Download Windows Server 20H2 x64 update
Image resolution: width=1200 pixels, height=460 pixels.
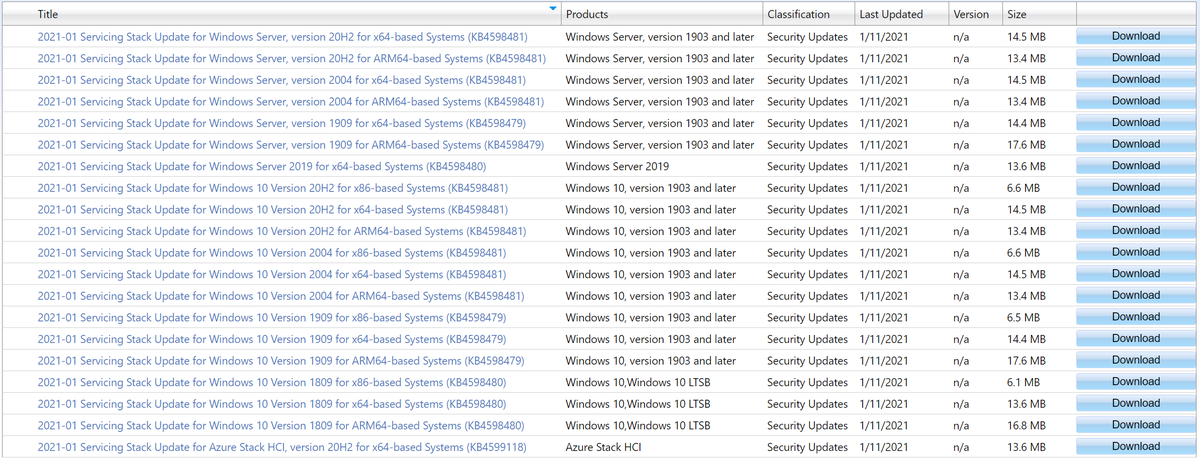coord(1136,36)
